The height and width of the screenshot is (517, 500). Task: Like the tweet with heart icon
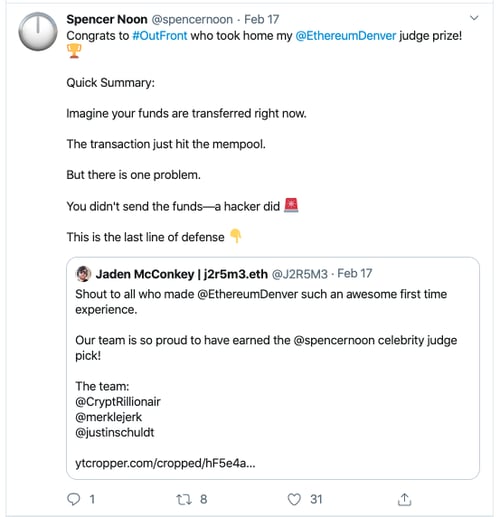coord(294,499)
